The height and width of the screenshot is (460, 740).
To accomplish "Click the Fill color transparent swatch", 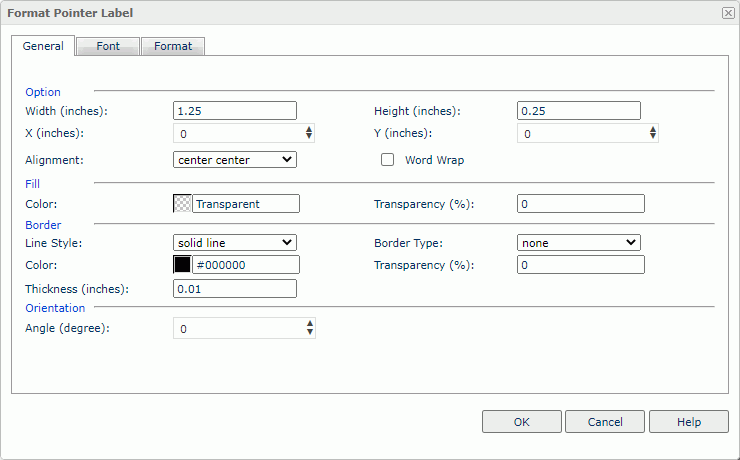I will pos(182,204).
